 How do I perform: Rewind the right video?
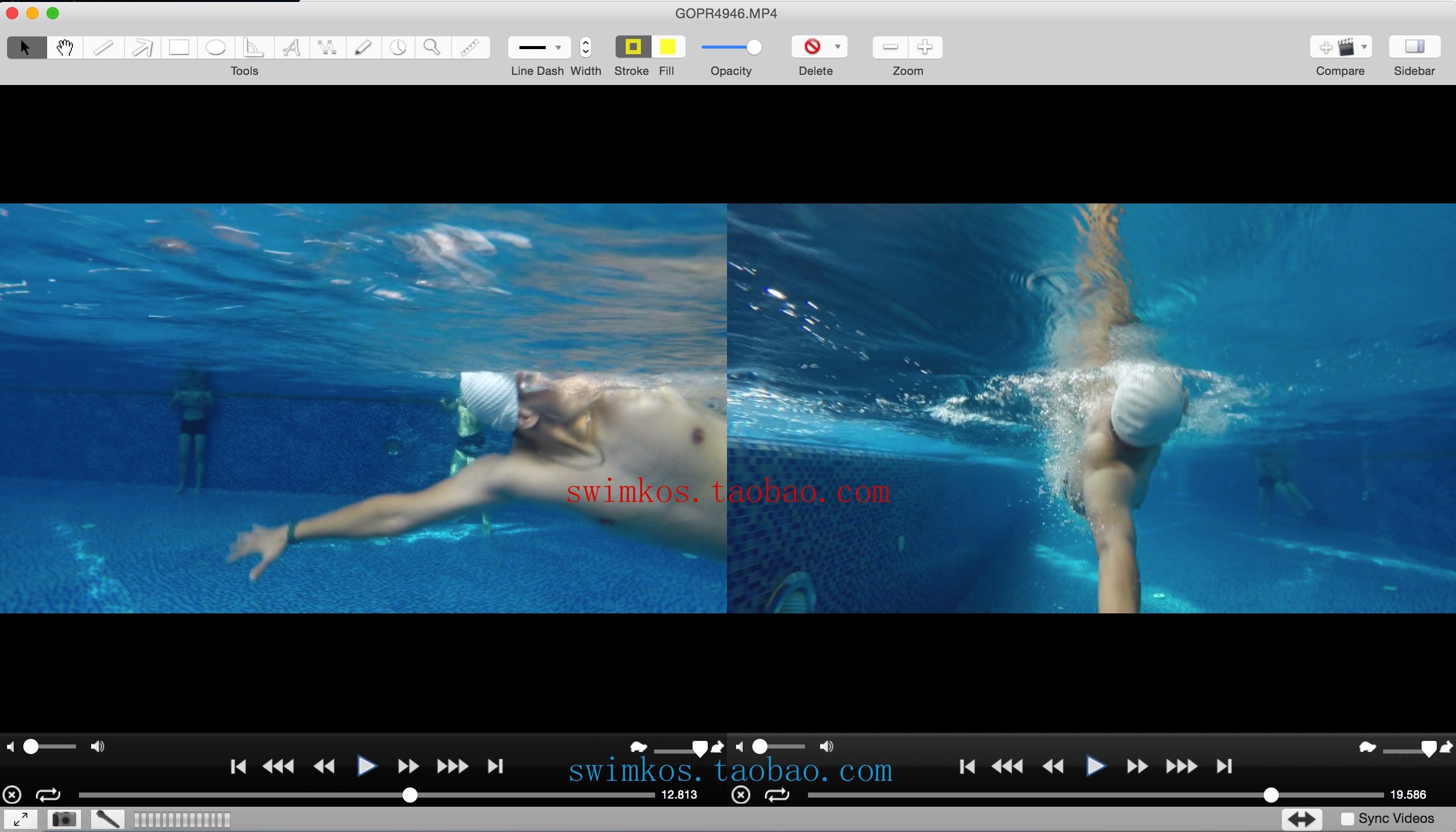point(1053,766)
